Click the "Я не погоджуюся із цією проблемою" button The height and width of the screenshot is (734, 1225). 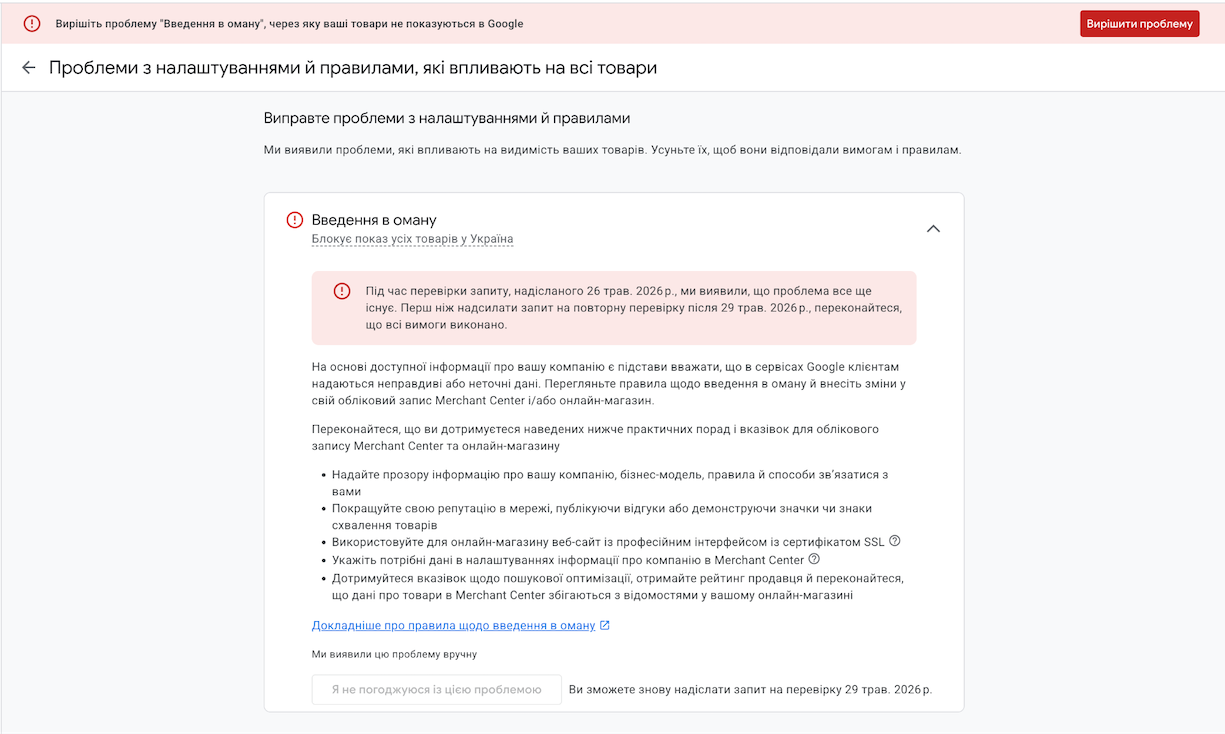(436, 690)
